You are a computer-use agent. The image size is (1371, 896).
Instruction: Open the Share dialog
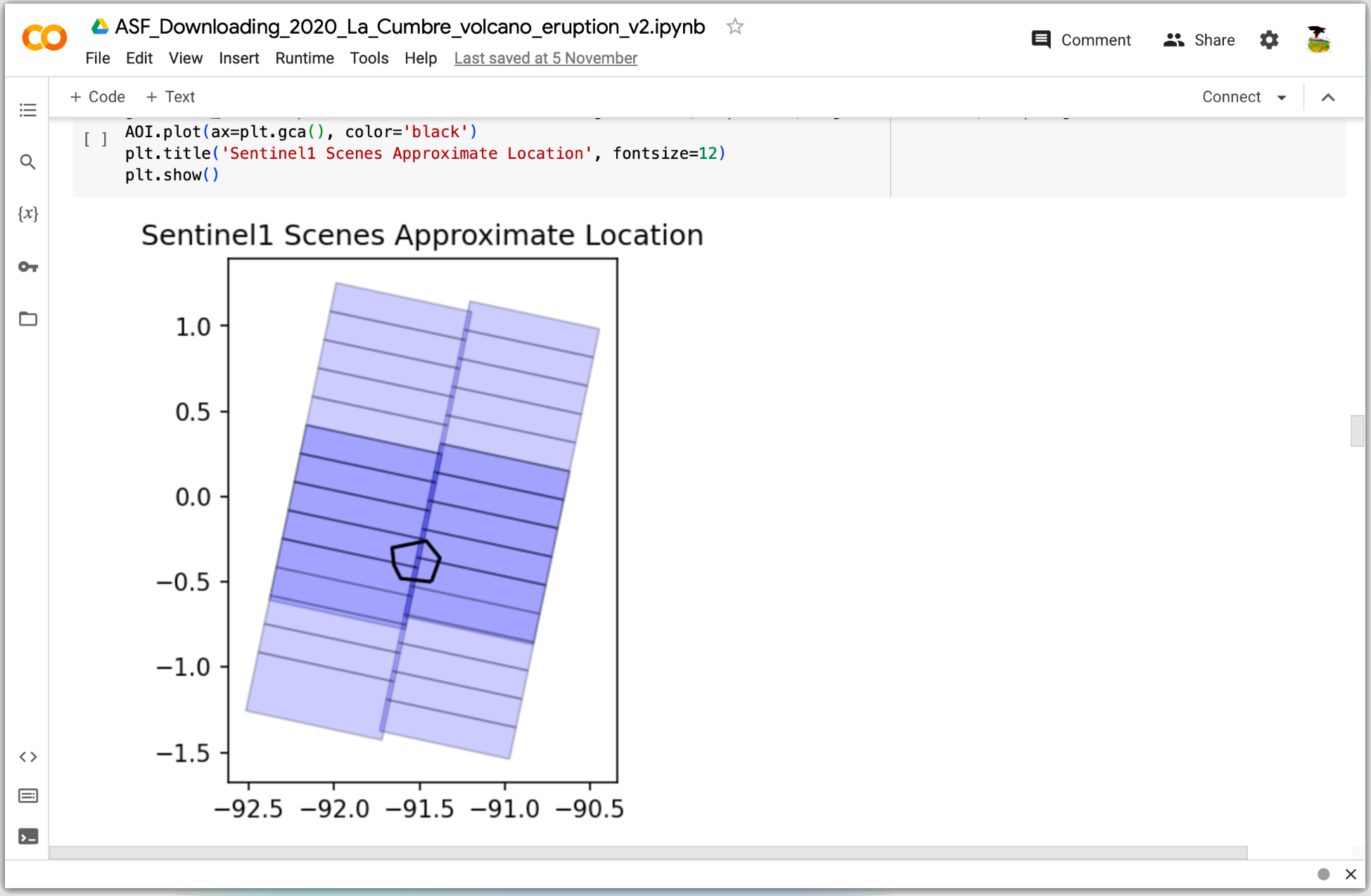coord(1199,40)
